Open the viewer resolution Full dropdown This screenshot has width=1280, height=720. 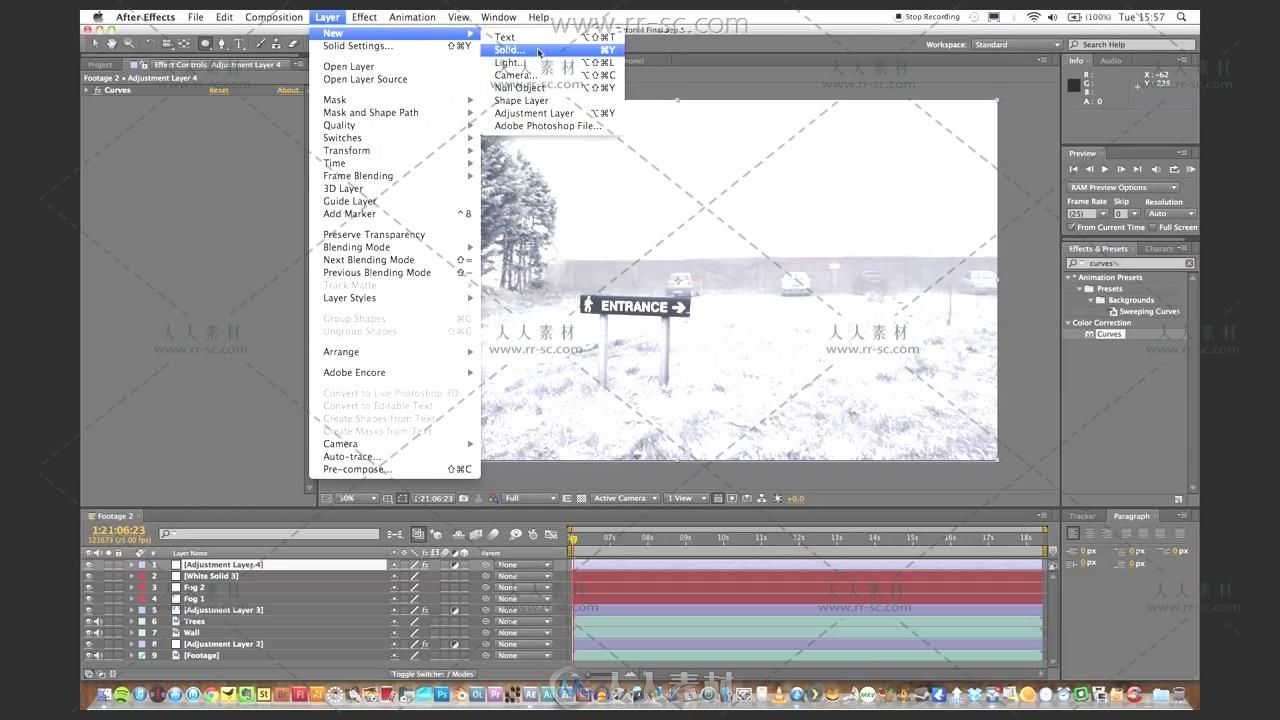coord(530,498)
